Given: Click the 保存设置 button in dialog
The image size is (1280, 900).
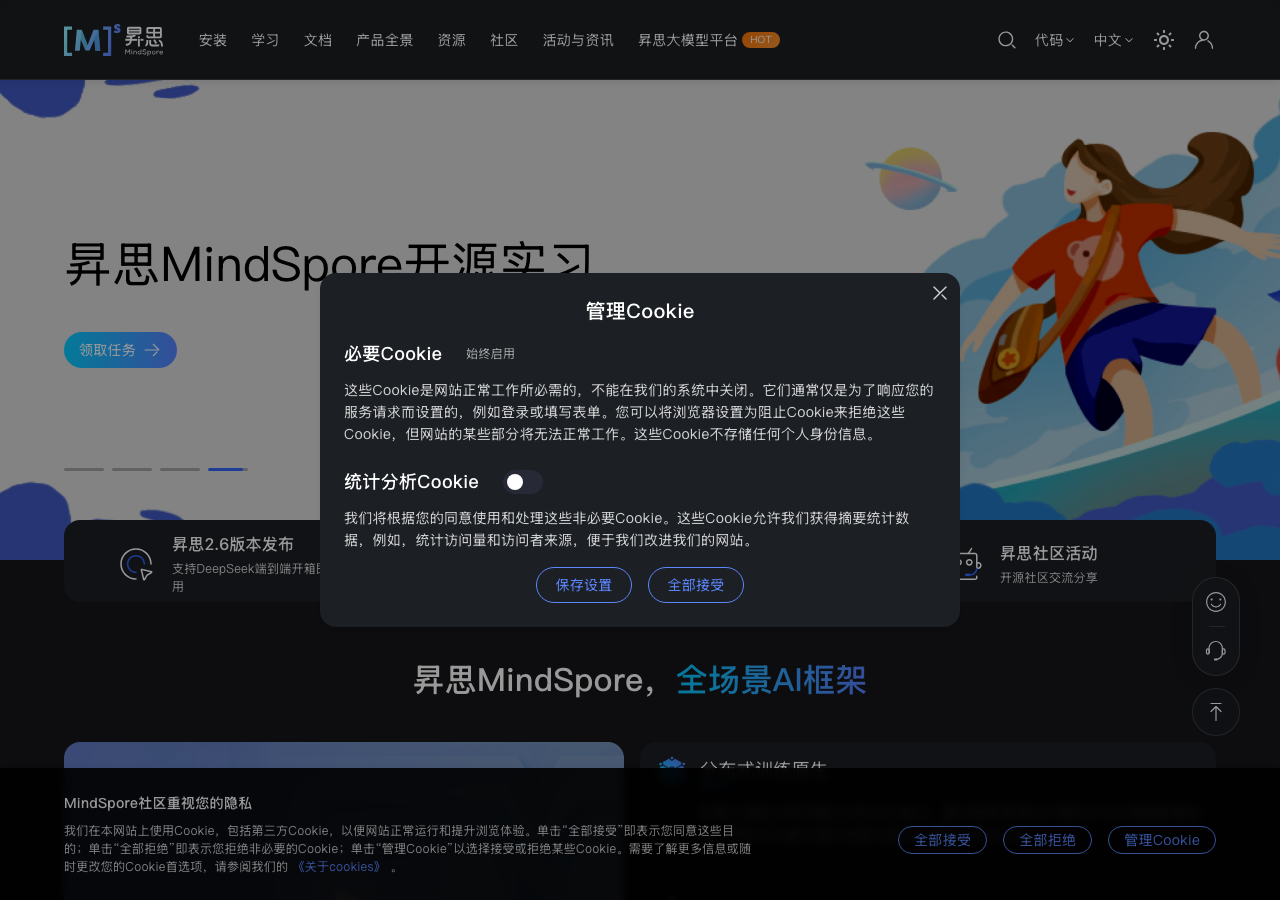Looking at the screenshot, I should [x=584, y=585].
